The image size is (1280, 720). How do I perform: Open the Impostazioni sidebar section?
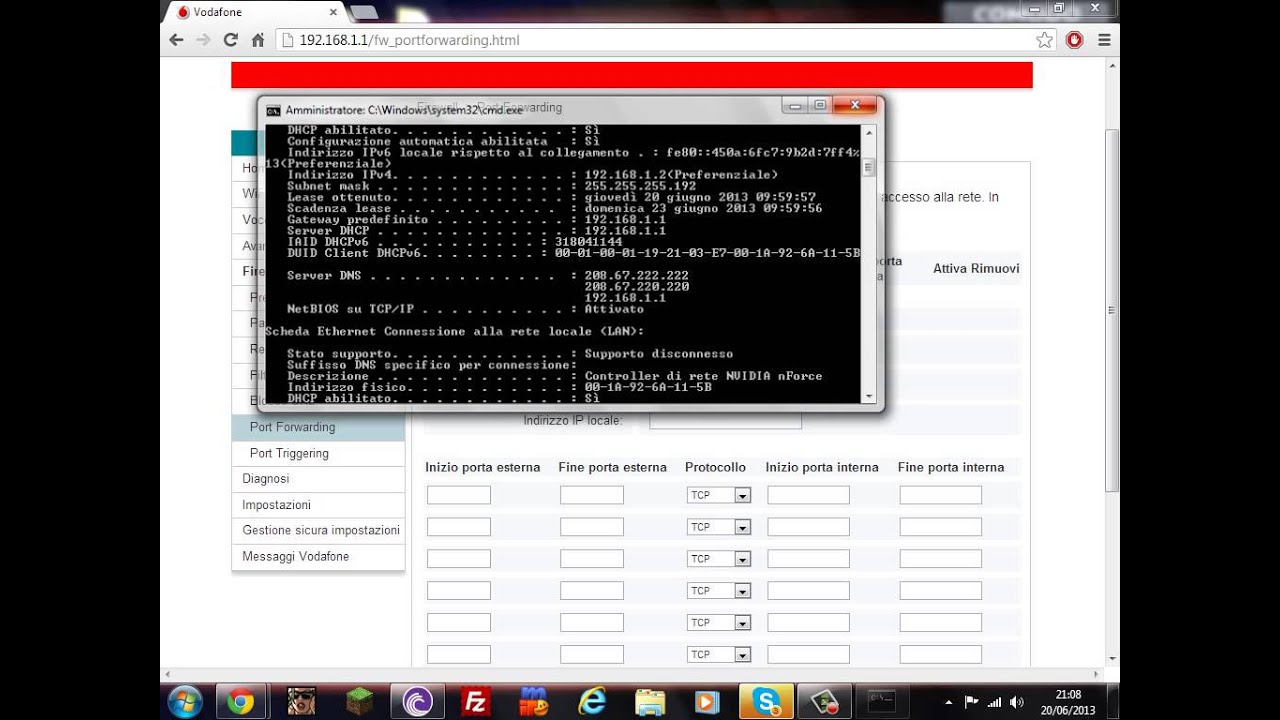[x=318, y=505]
